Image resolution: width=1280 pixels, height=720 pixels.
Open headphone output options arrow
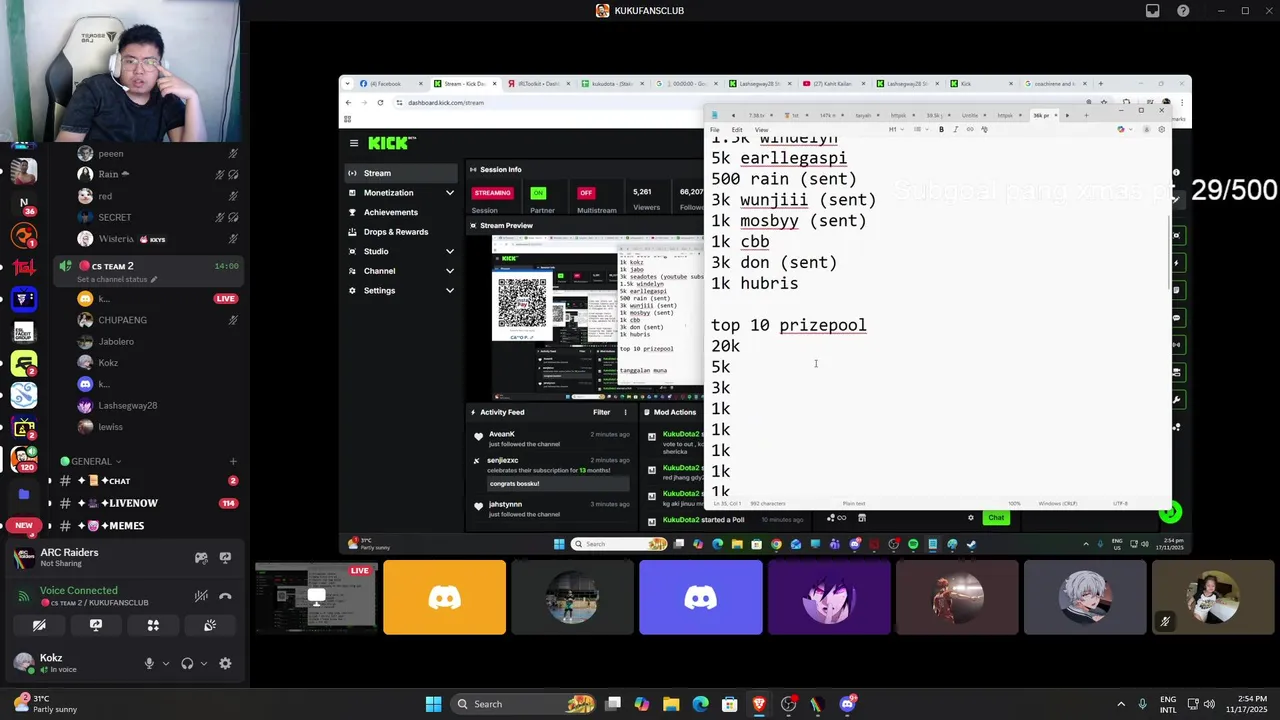pos(204,663)
